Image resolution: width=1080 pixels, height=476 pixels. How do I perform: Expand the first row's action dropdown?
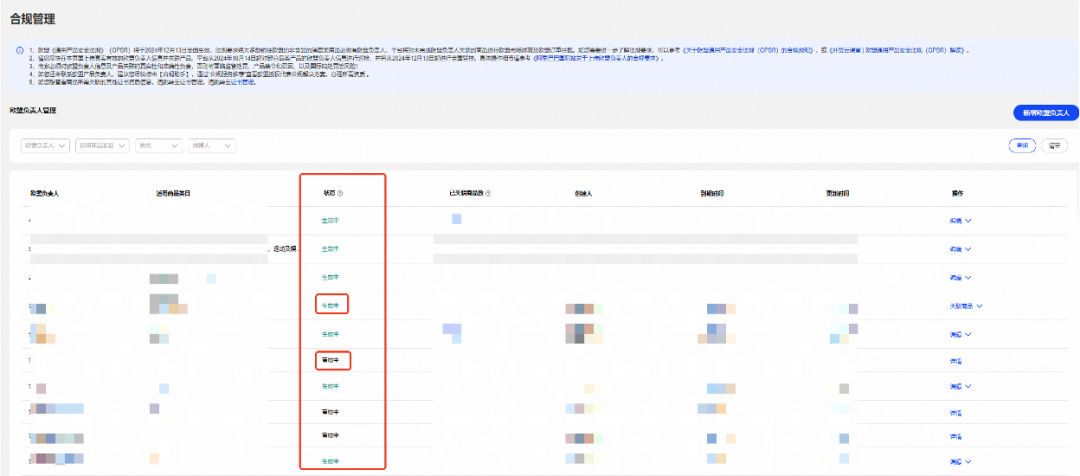[960, 220]
